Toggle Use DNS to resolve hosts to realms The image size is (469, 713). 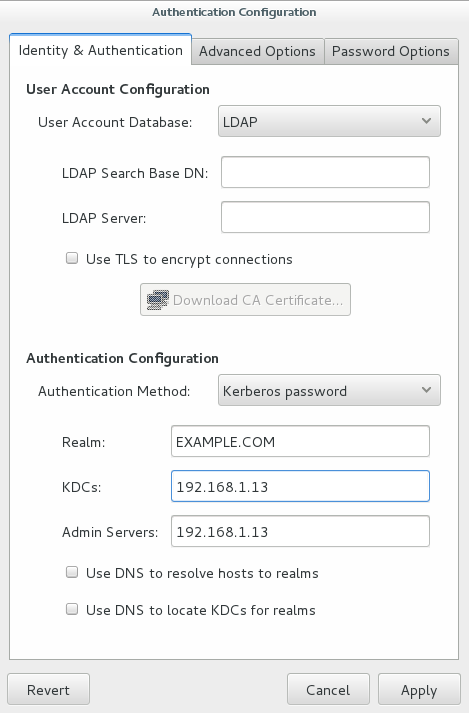[72, 572]
